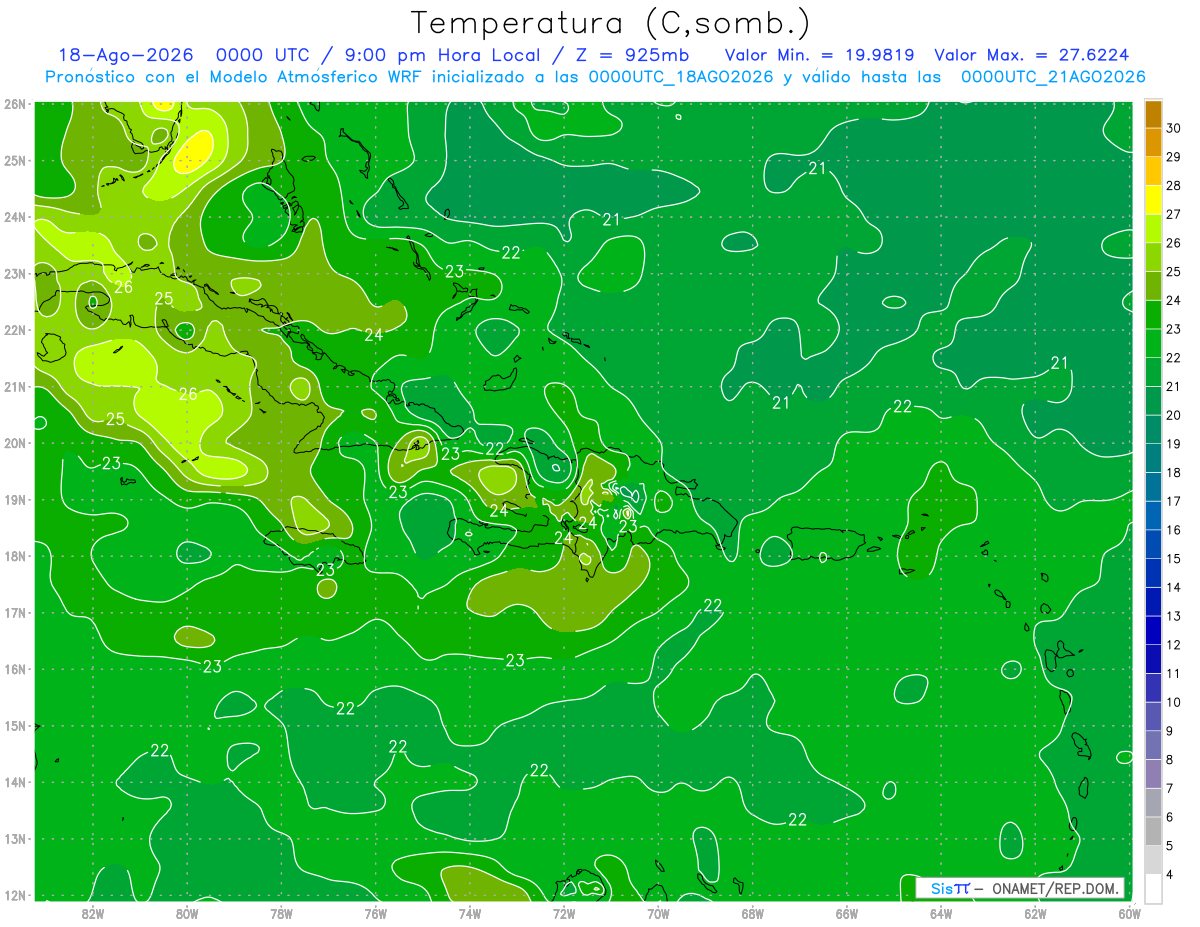1200x927 pixels.
Task: Click the legend scale value 9
Action: (1172, 730)
